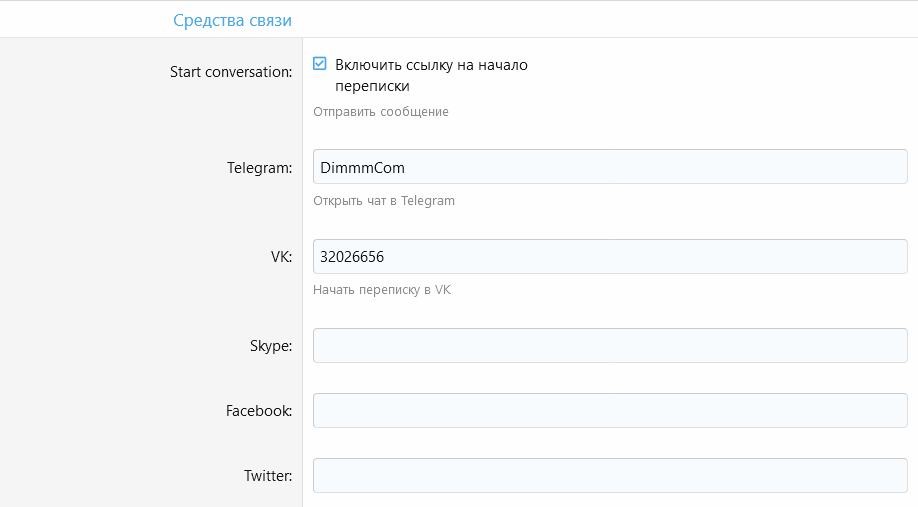918x507 pixels.
Task: Focus the empty Skype input field
Action: click(610, 346)
